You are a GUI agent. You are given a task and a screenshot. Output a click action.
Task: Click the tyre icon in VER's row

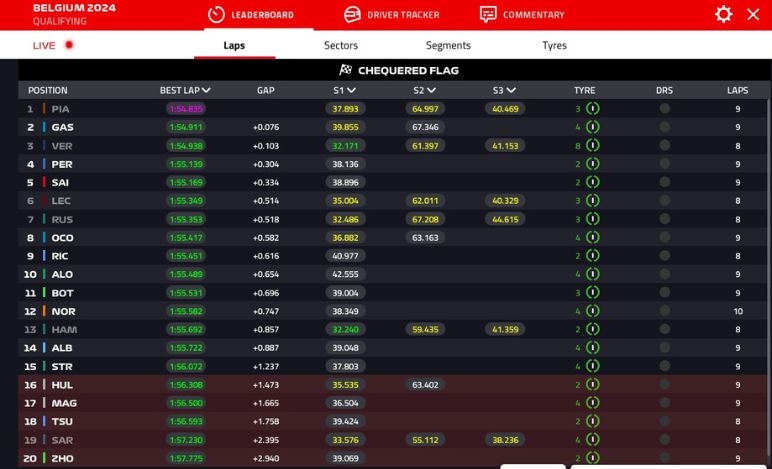coord(592,146)
